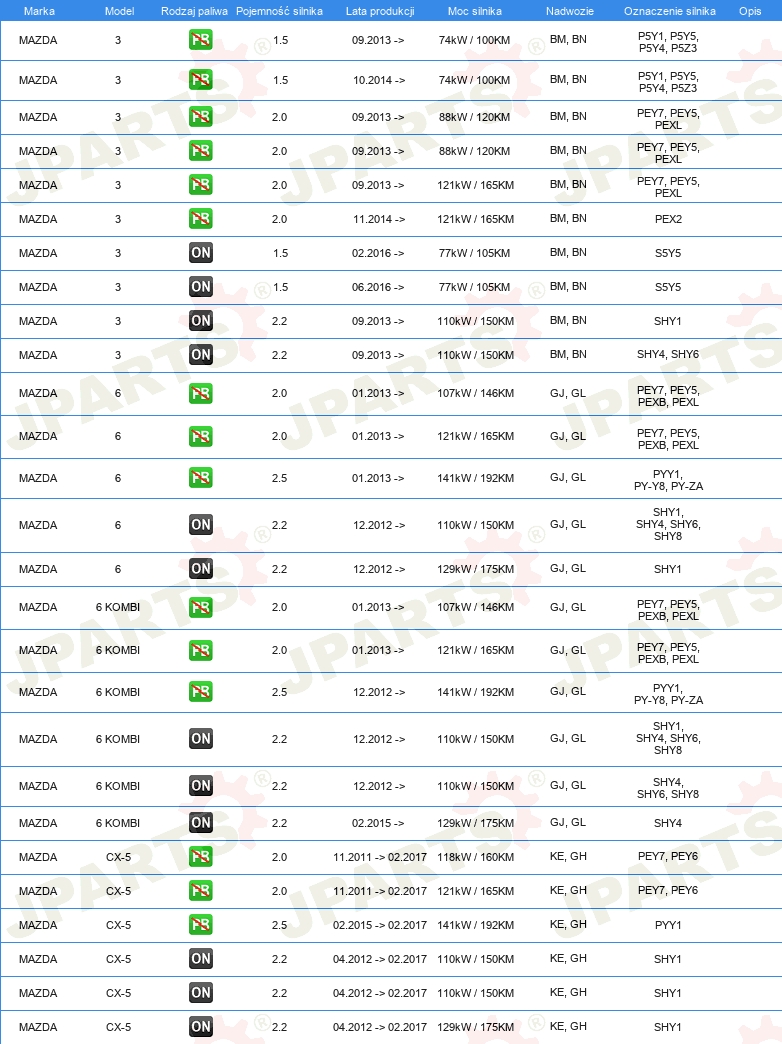
Task: Click petrol icon for 6 KOMBI 2.5 141kW
Action: coord(200,692)
